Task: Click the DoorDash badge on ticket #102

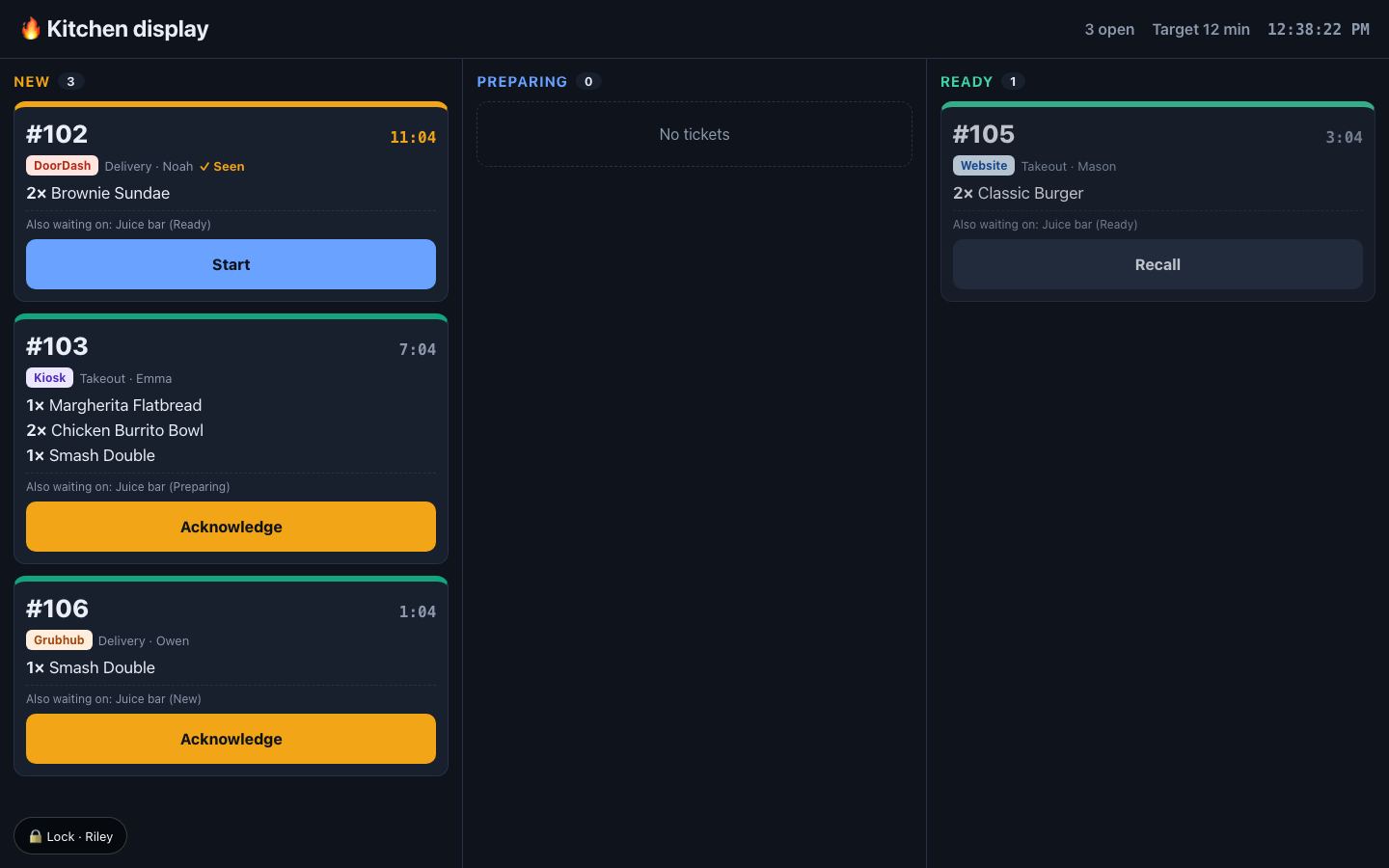Action: click(62, 166)
